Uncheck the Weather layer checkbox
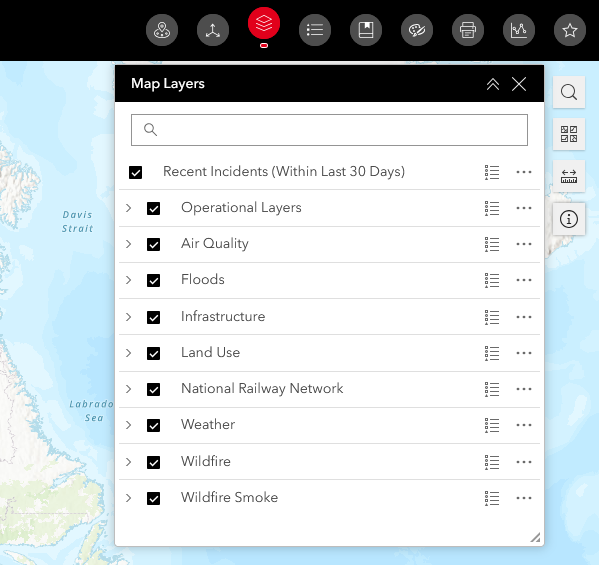Image resolution: width=599 pixels, height=565 pixels. coord(154,425)
